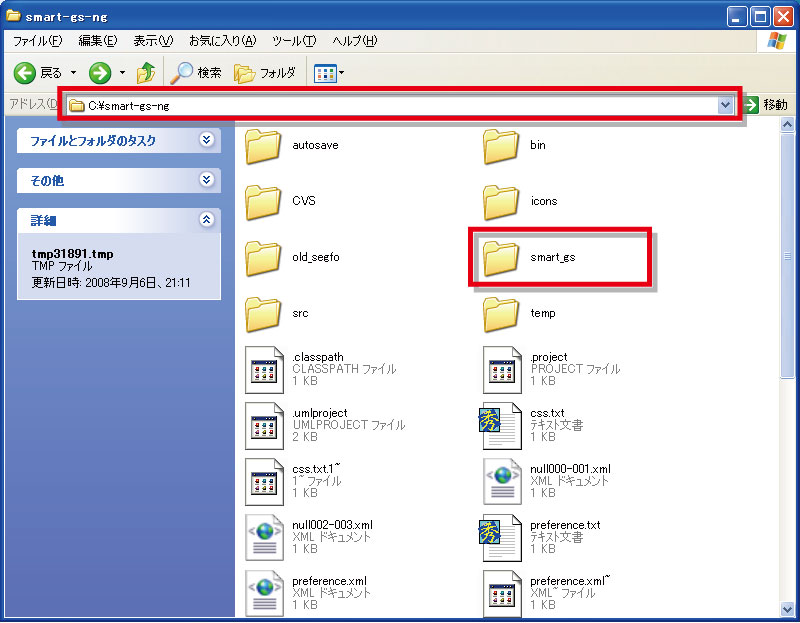Open the ファイル(F) menu
The width and height of the screenshot is (800, 623).
pyautogui.click(x=37, y=41)
